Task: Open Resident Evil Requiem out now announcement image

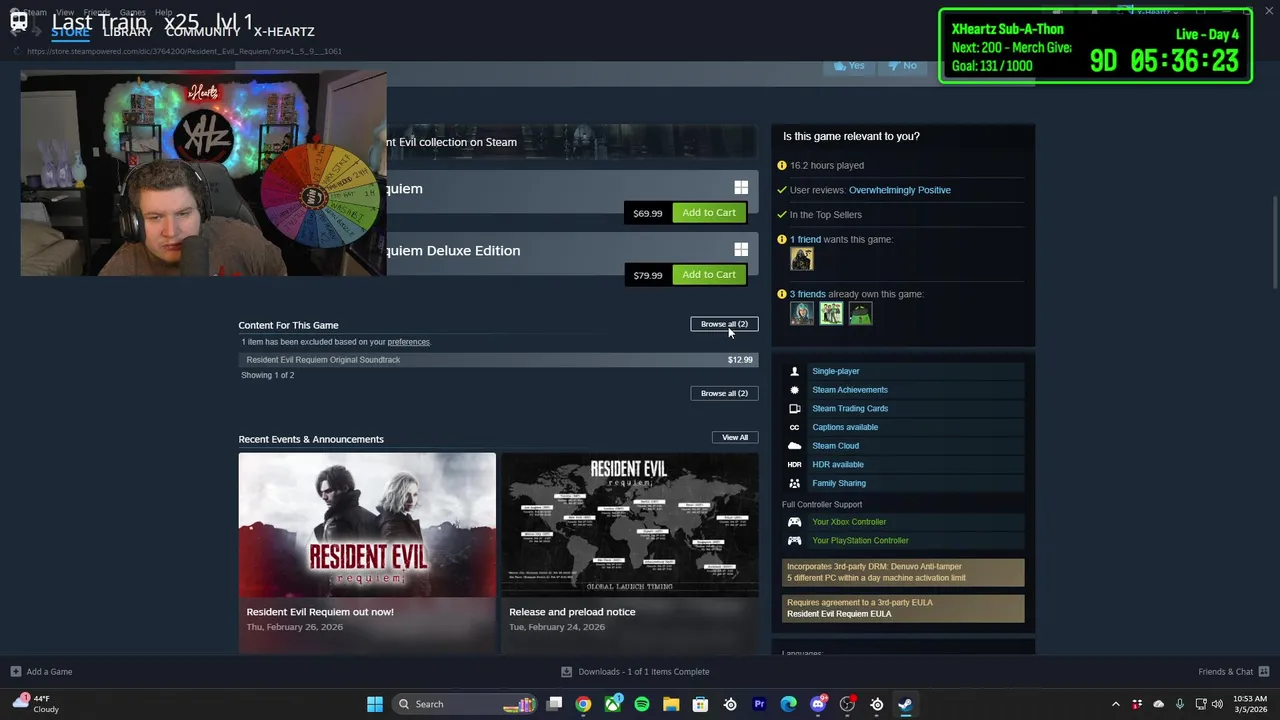Action: tap(367, 525)
